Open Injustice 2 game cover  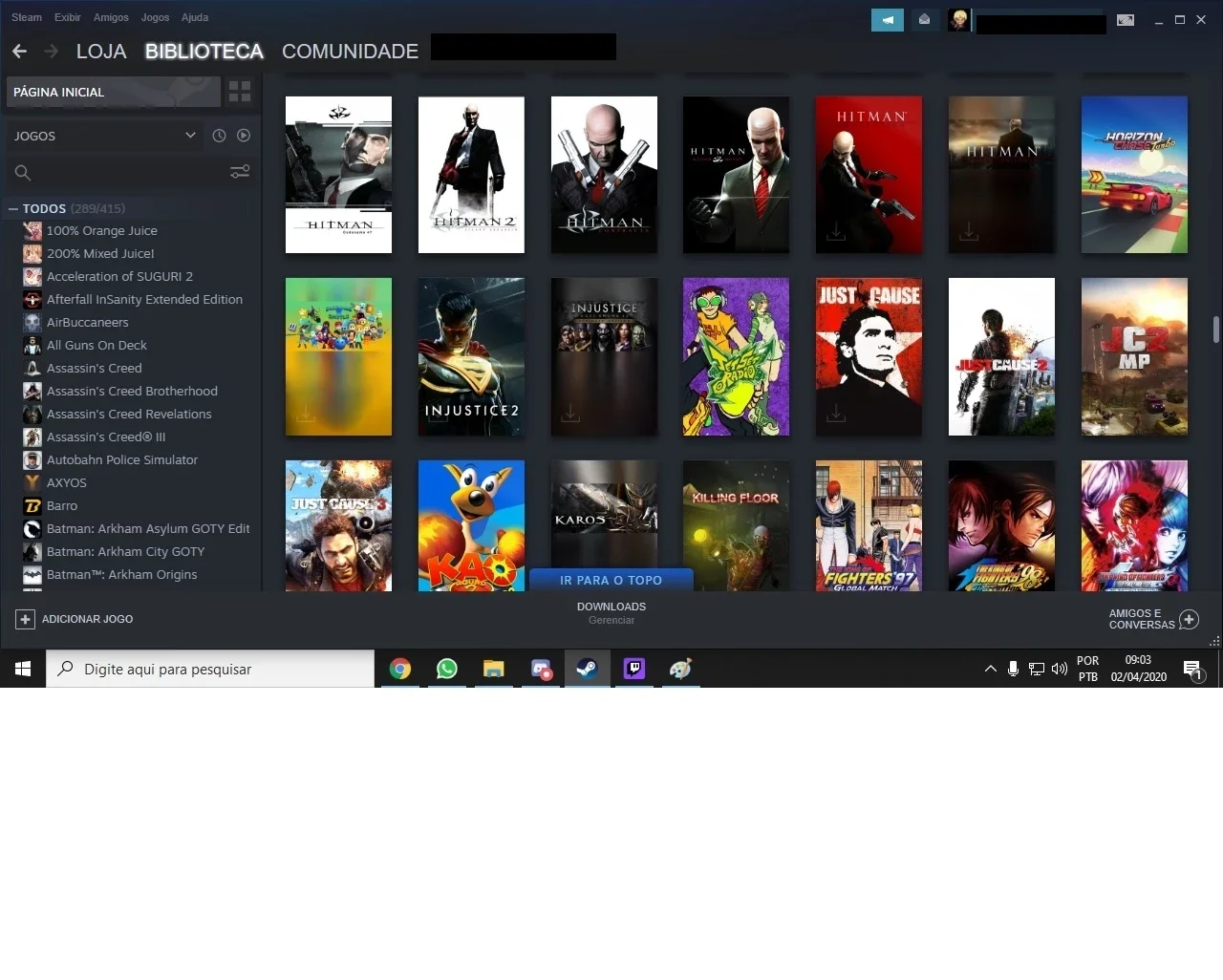(471, 356)
